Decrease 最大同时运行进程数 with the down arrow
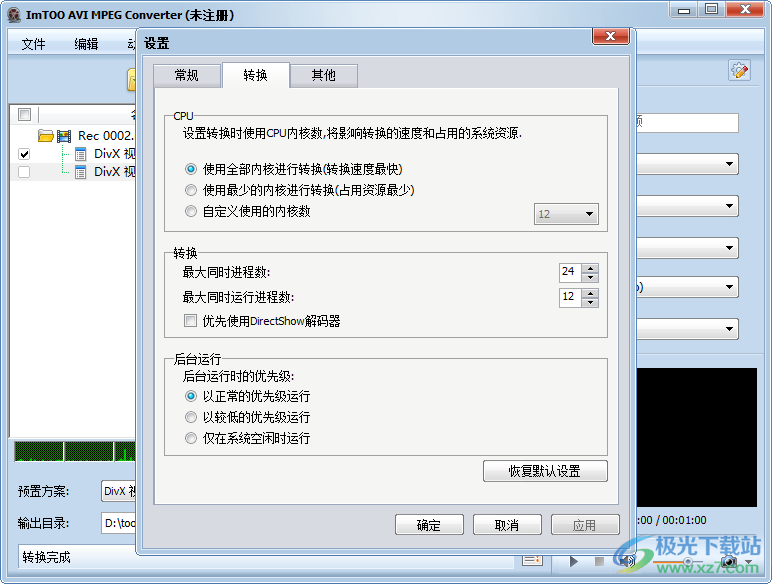The image size is (772, 584). coord(590,303)
